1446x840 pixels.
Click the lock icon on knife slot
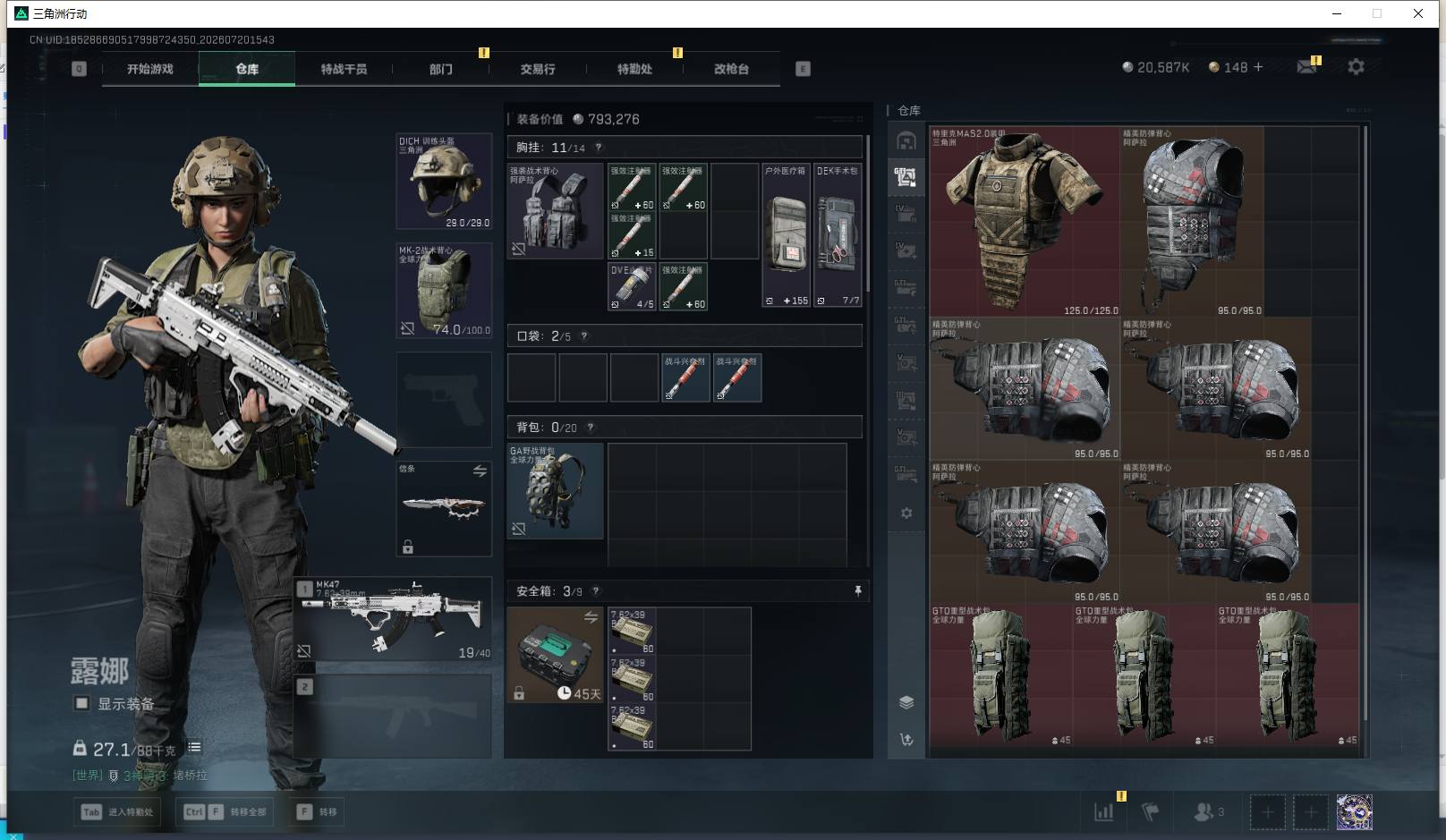pos(408,547)
